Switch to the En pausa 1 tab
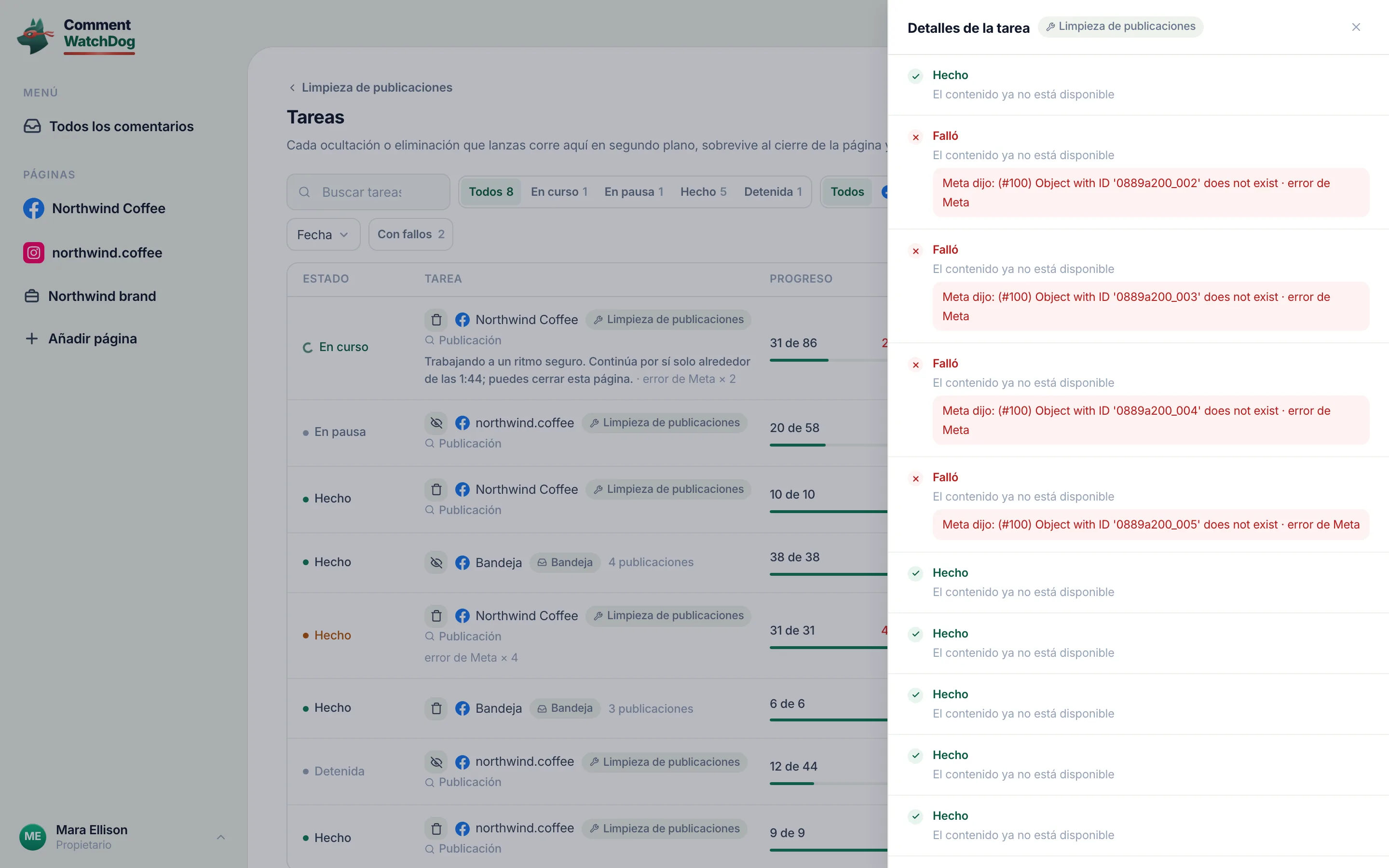1389x868 pixels. click(634, 192)
